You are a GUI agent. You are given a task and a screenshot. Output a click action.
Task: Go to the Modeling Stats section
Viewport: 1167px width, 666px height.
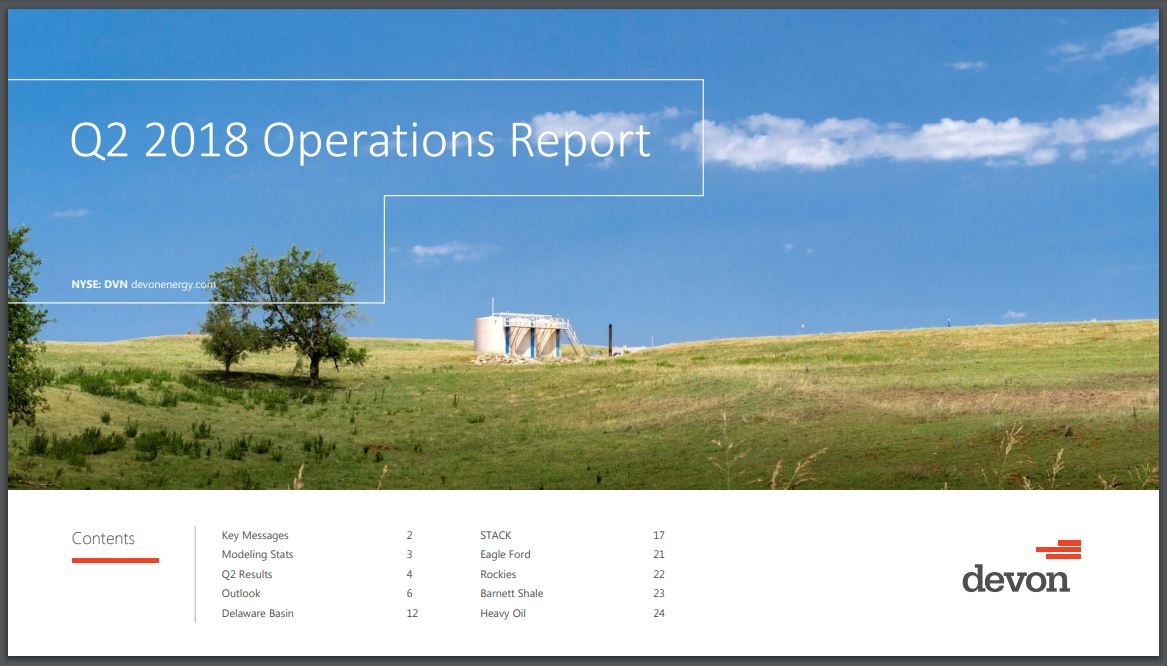257,554
